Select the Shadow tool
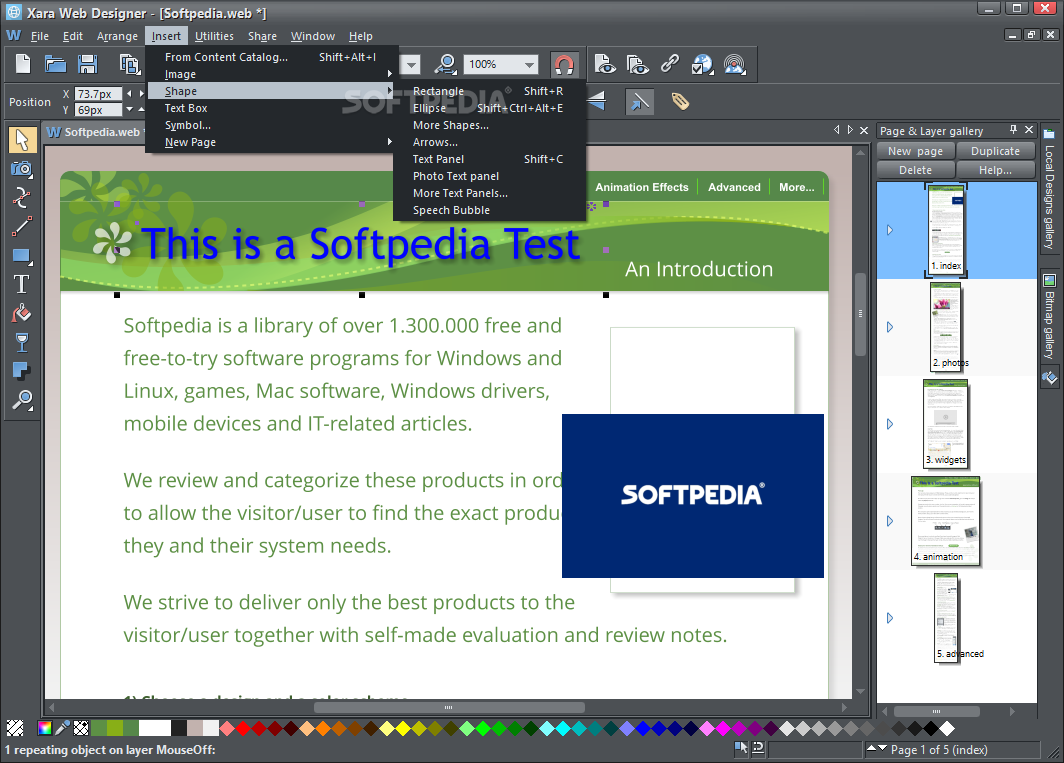This screenshot has height=763, width=1064. coord(22,371)
